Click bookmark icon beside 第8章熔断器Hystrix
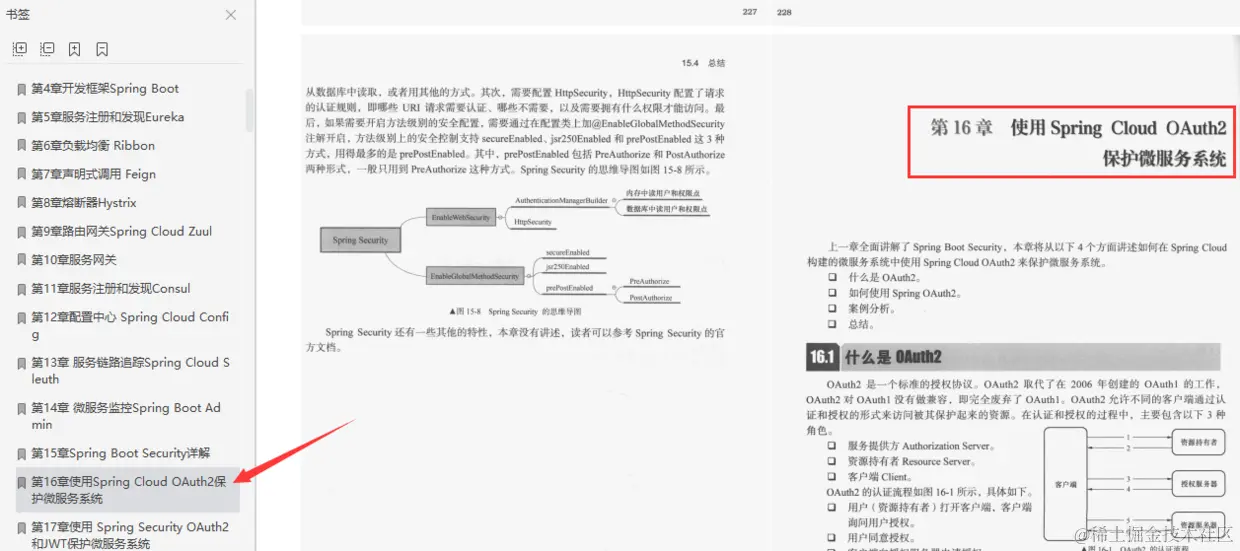 22,203
